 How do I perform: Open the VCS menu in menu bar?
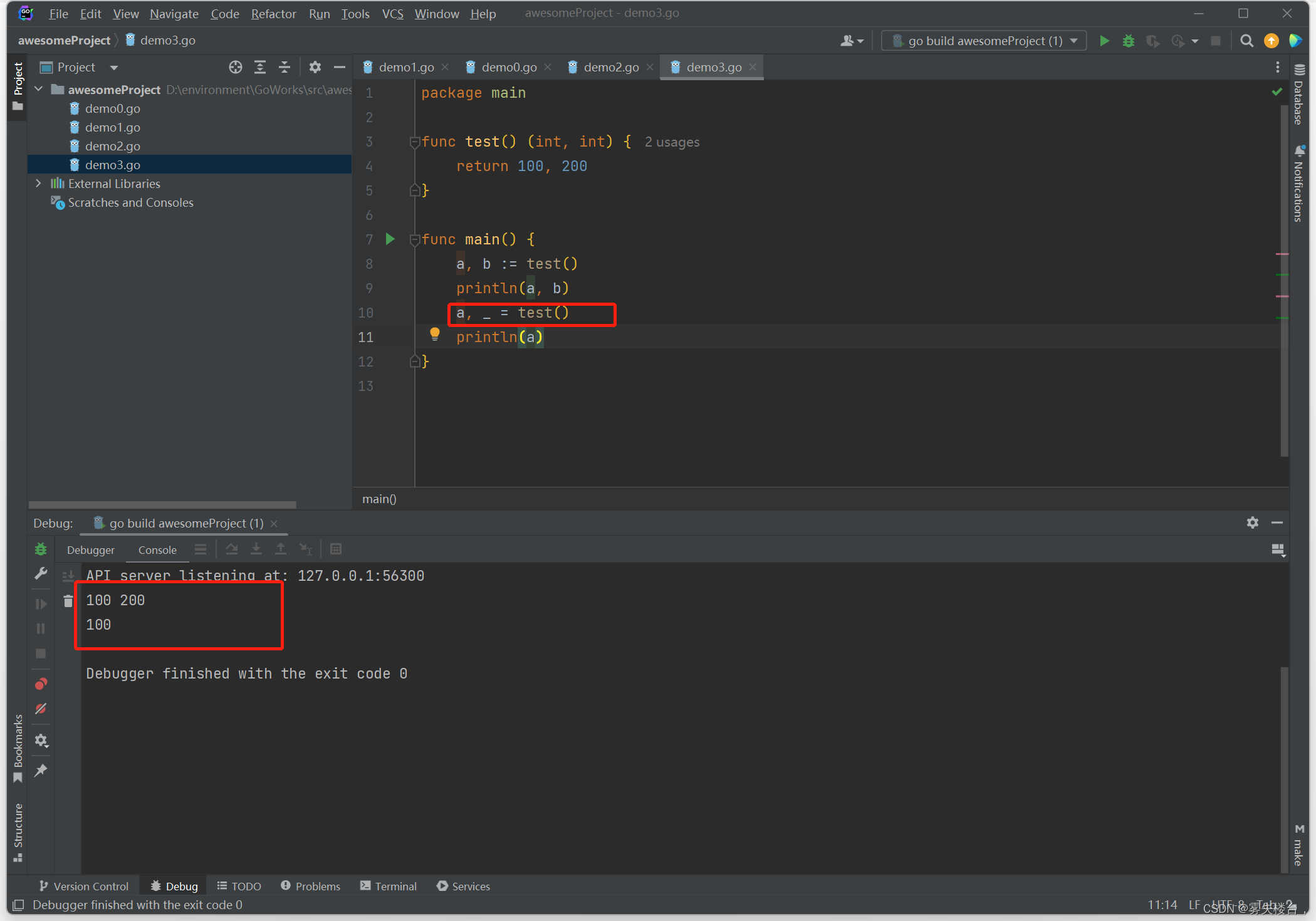point(393,14)
